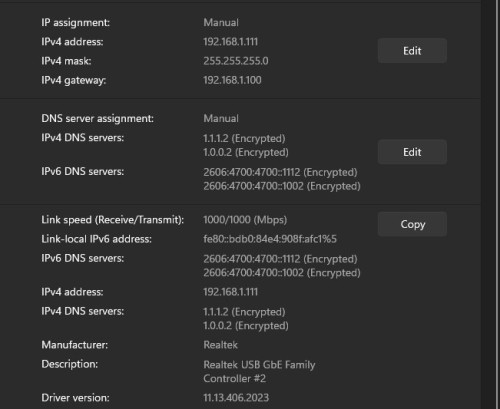Select the Link-local IPv6 address value fe80::bdb0
This screenshot has height=409, width=500.
(x=270, y=239)
